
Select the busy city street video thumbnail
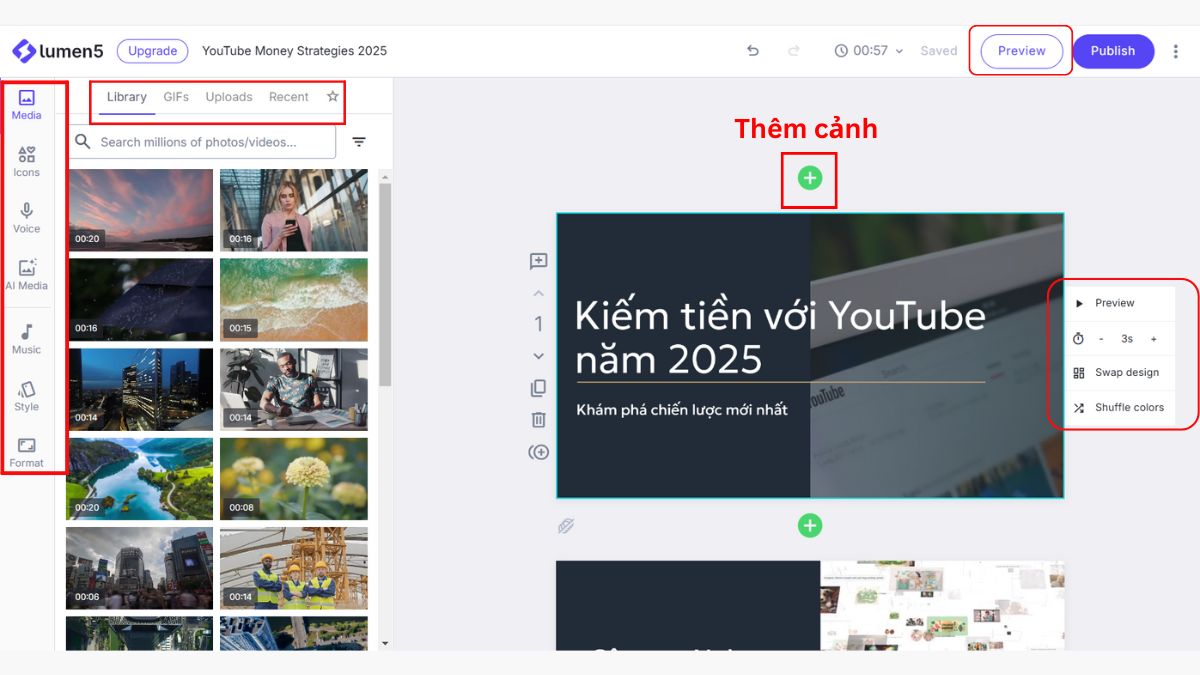(x=140, y=568)
